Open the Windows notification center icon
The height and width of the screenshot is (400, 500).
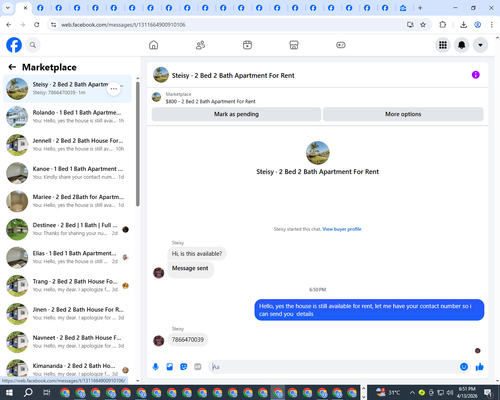tap(489, 392)
